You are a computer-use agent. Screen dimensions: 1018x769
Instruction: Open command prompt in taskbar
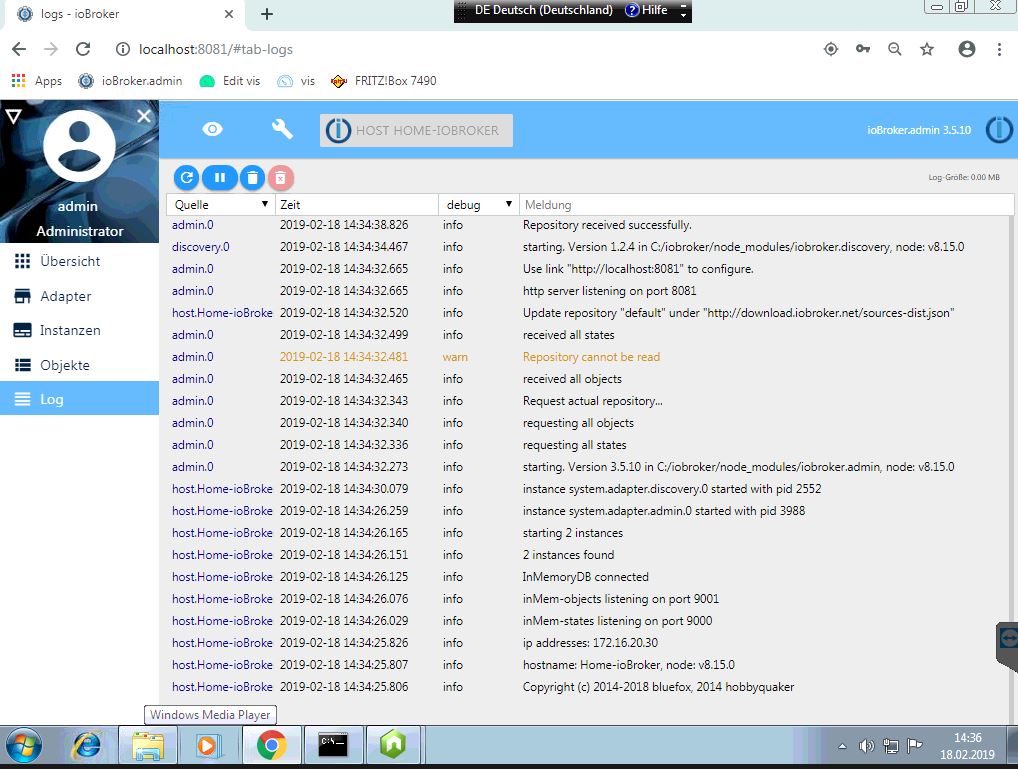(x=332, y=746)
